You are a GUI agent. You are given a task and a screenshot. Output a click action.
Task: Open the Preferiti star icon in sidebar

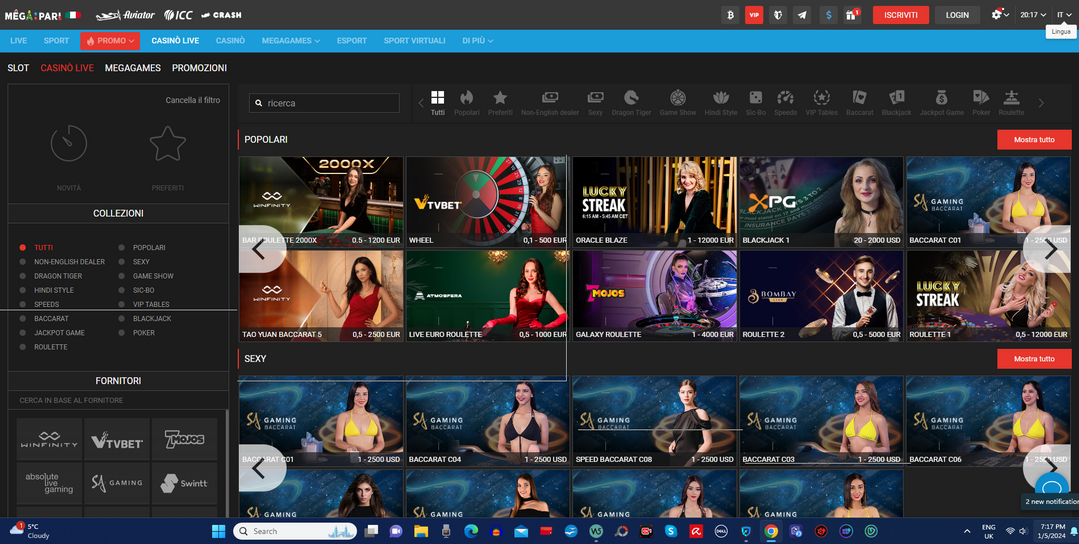(x=168, y=144)
